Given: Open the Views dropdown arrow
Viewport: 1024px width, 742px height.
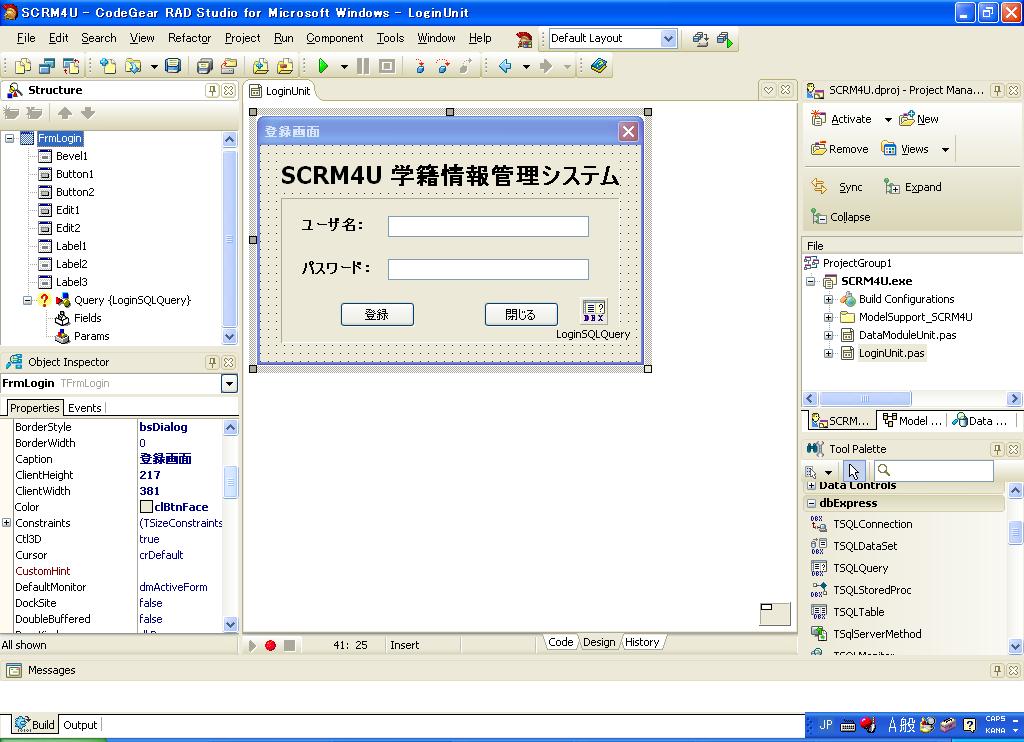Looking at the screenshot, I should [945, 150].
